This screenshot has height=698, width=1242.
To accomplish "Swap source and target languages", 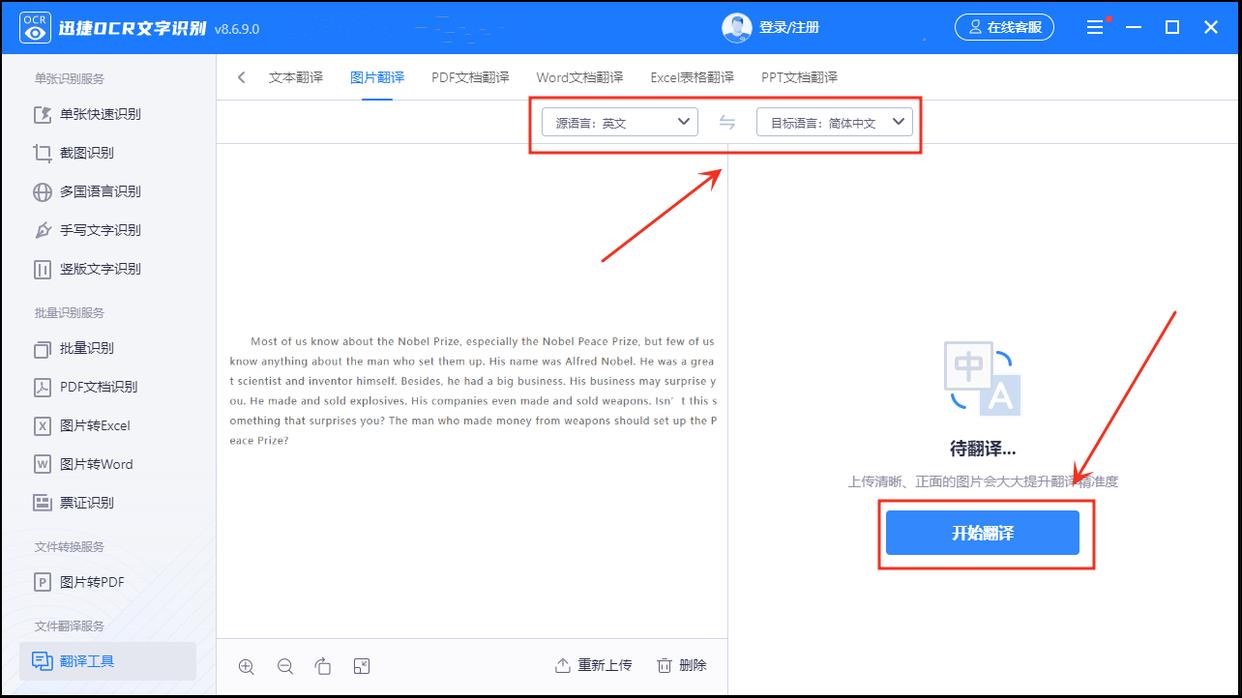I will [727, 122].
